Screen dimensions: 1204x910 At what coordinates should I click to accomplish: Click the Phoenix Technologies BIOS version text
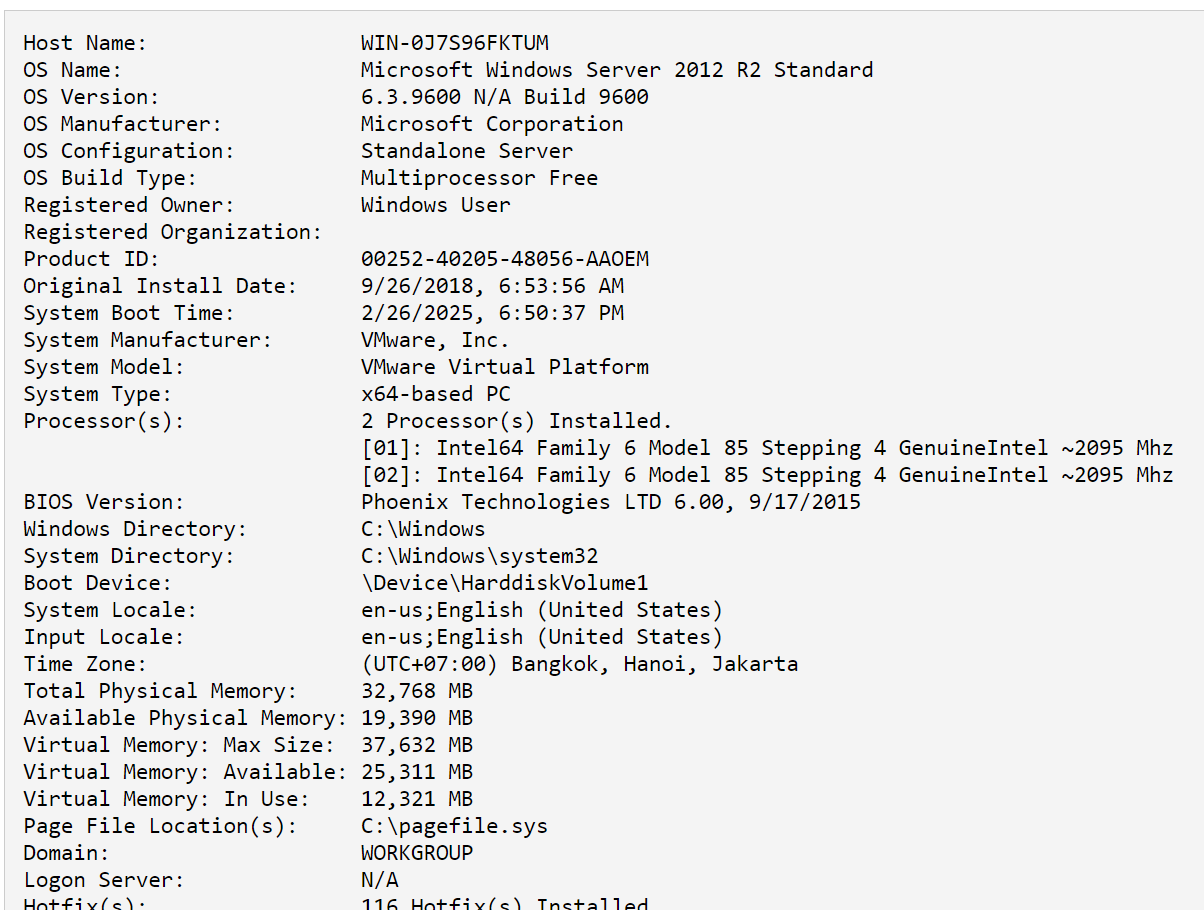(610, 502)
